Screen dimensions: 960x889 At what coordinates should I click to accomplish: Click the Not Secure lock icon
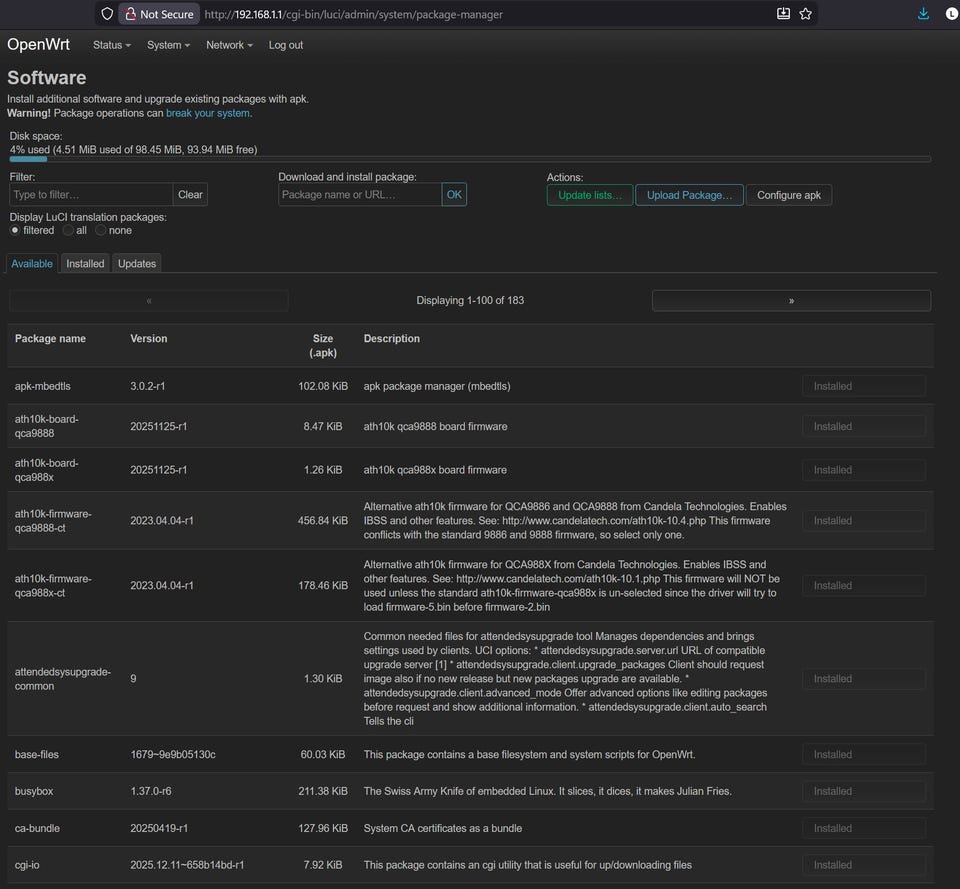click(130, 14)
